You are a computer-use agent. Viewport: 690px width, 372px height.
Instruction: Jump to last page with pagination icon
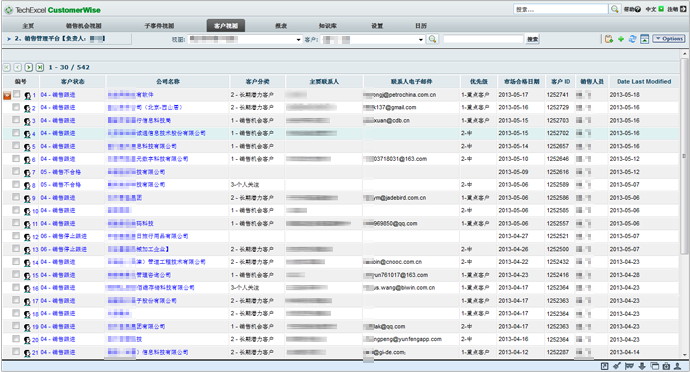click(x=40, y=67)
